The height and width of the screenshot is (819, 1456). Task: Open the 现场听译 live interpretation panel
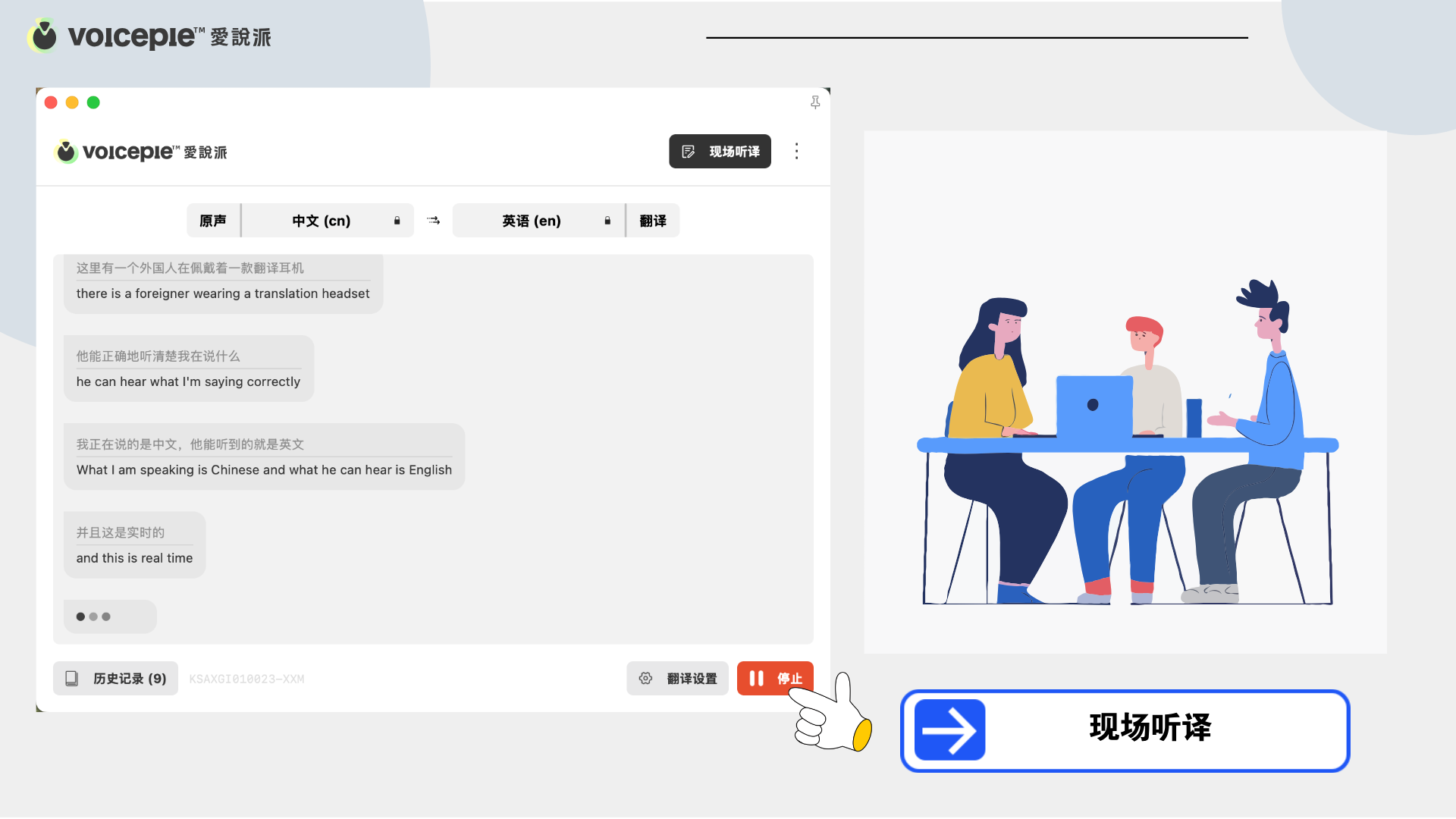pos(719,151)
